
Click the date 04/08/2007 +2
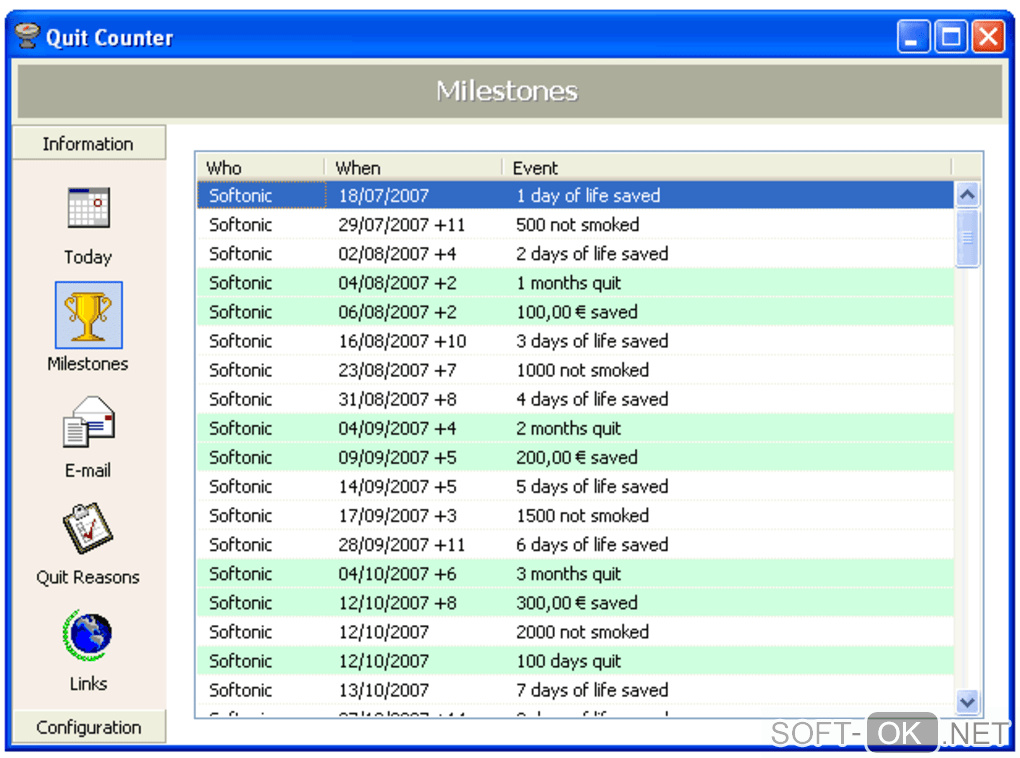397,283
